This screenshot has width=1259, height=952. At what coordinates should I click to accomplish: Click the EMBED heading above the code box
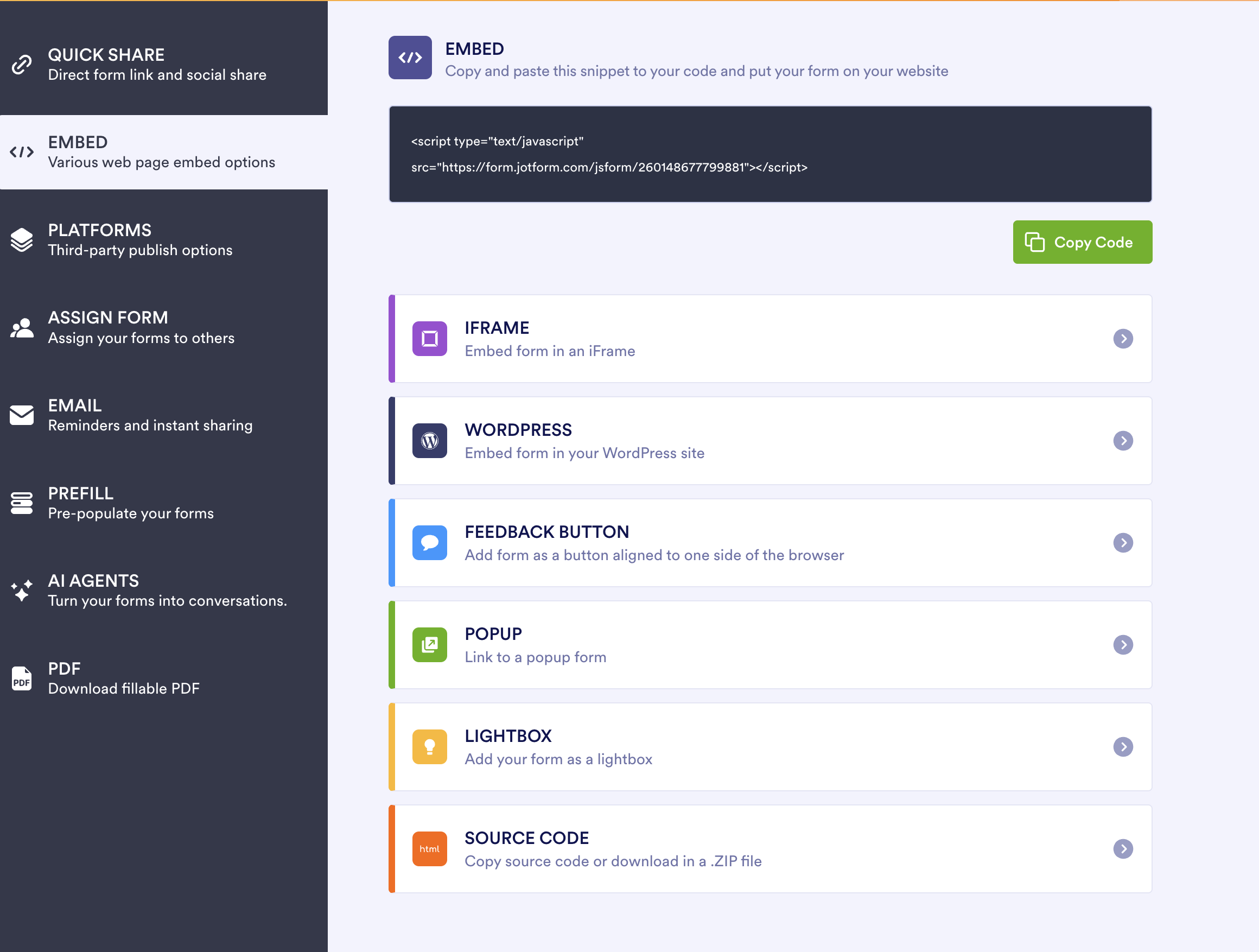[474, 49]
